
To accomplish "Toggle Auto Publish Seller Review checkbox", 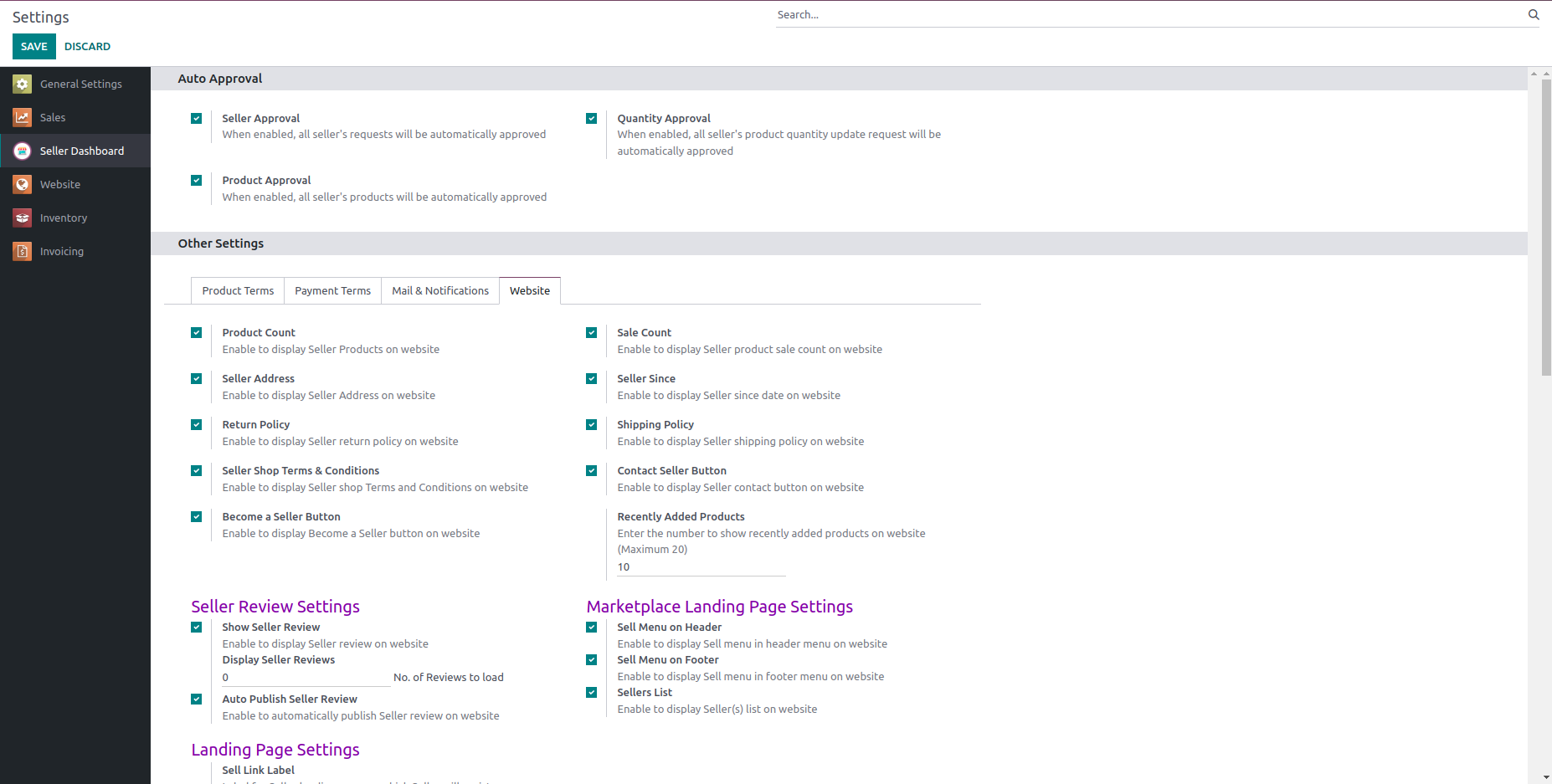I will [197, 699].
